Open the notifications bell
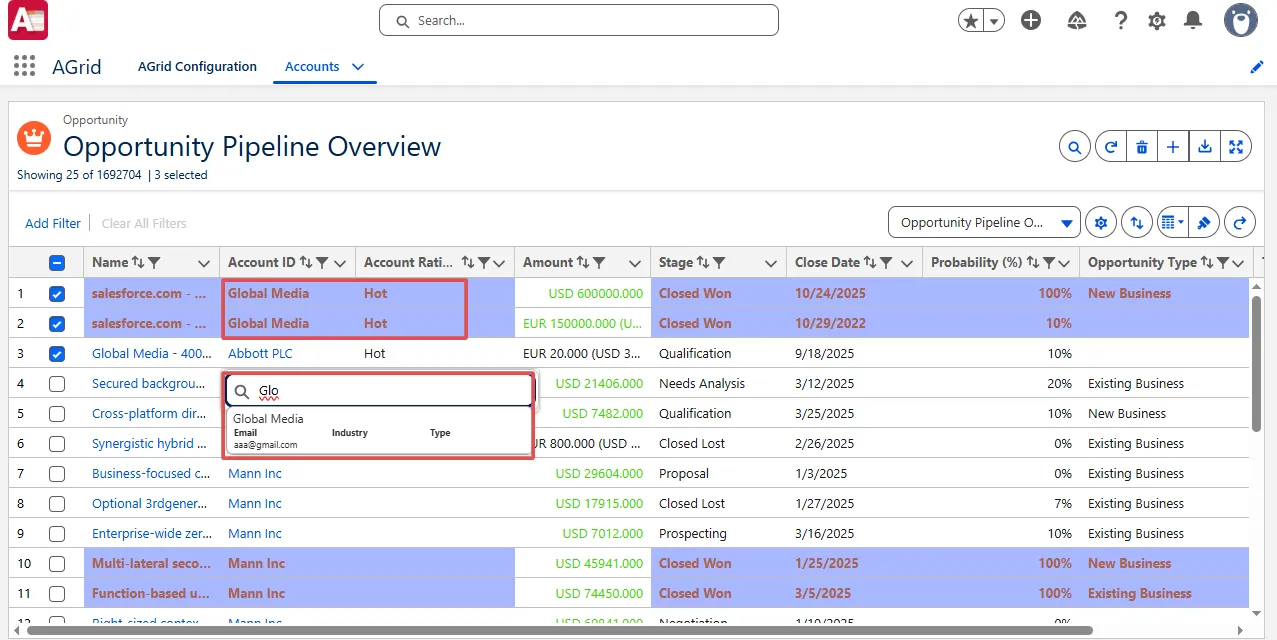Image resolution: width=1277 pixels, height=640 pixels. coord(1193,20)
